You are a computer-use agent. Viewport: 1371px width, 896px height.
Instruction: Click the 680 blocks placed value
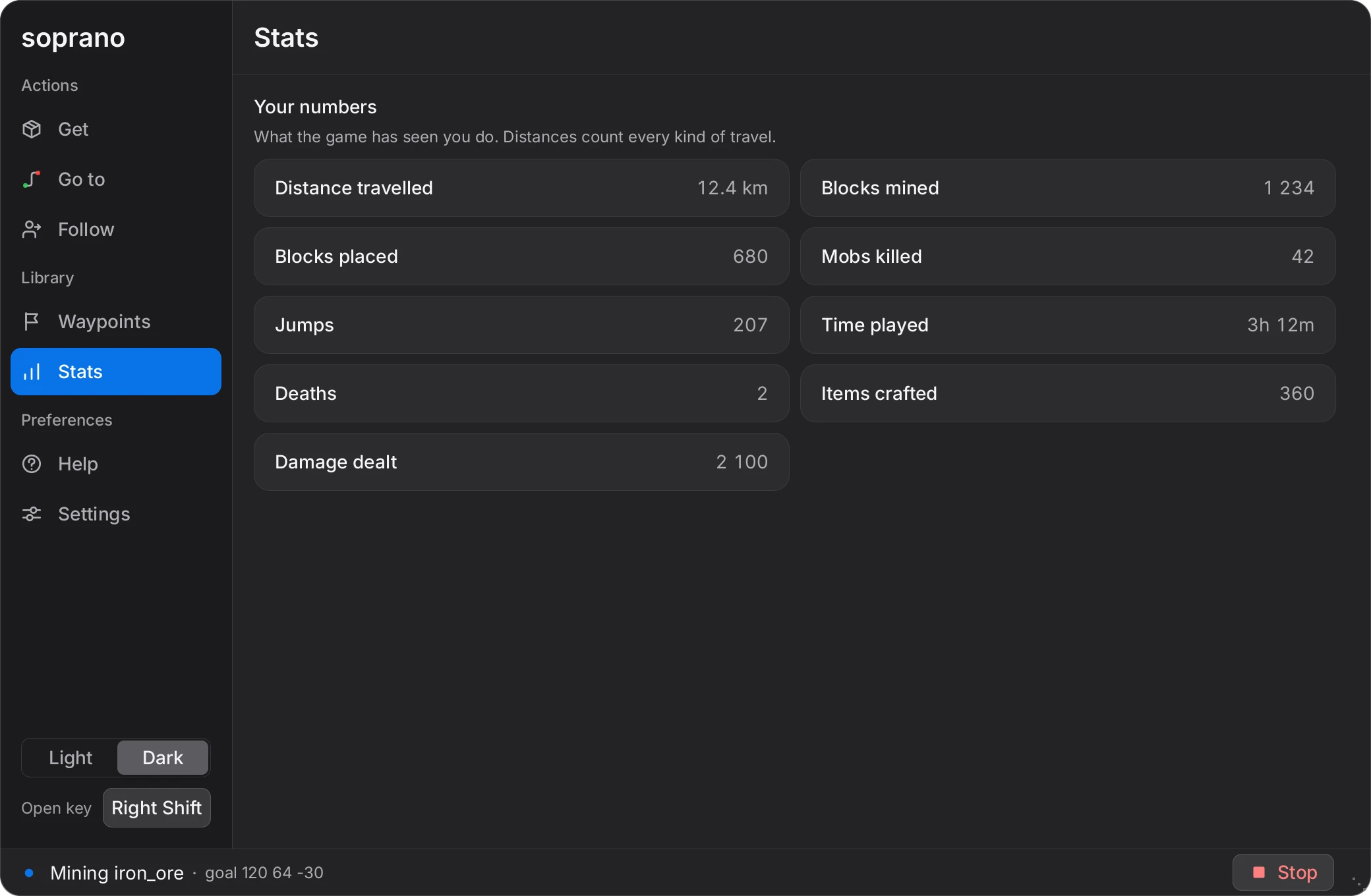pyautogui.click(x=750, y=256)
